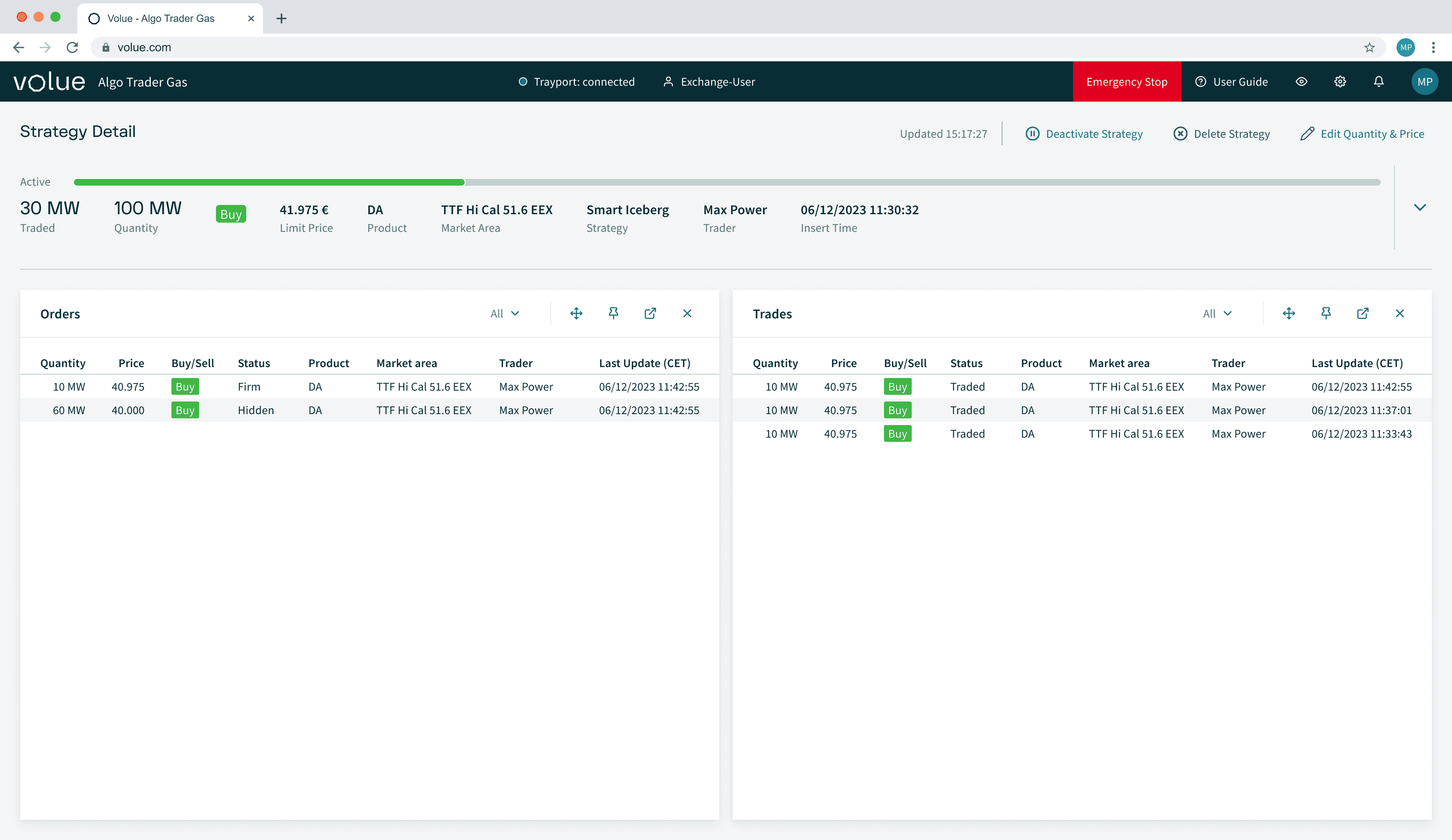Click Delete Strategy
This screenshot has width=1452, height=840.
(1221, 134)
